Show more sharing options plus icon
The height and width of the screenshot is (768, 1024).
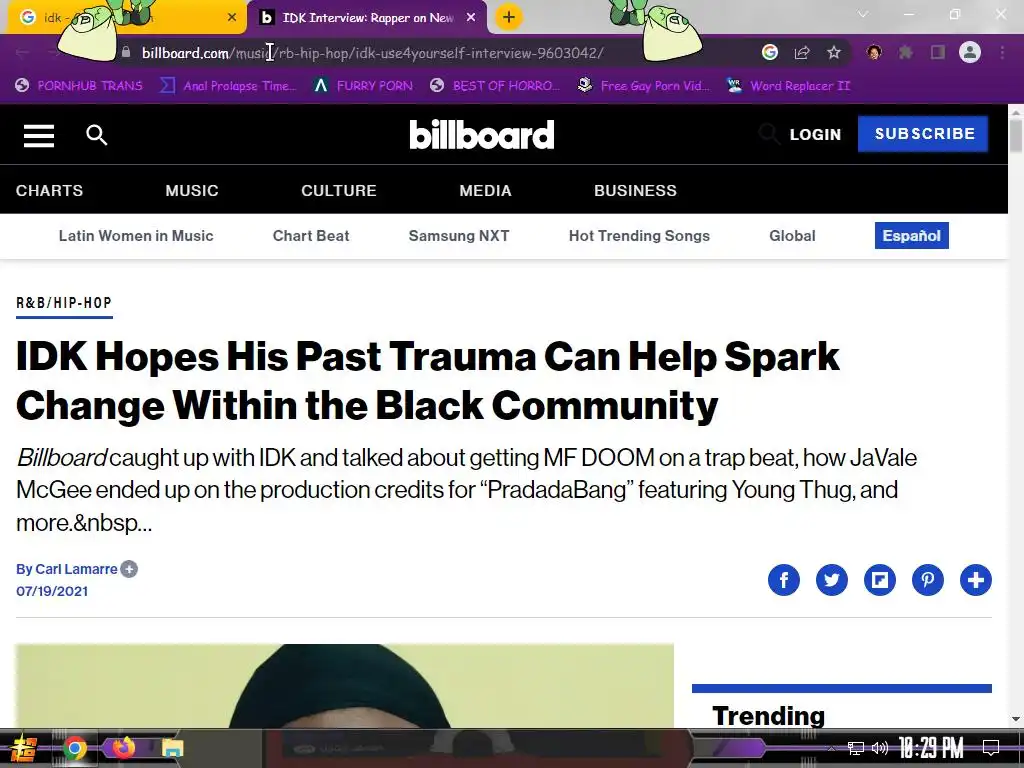[976, 580]
